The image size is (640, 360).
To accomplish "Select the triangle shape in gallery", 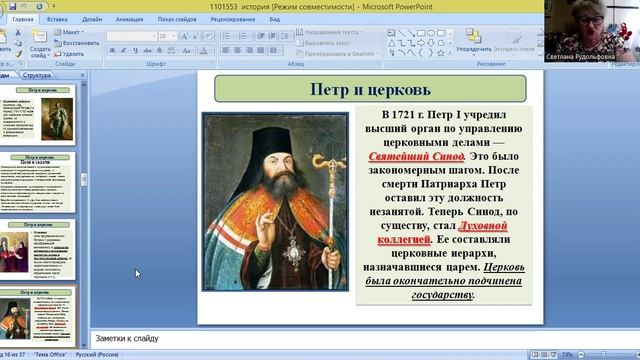I will [391, 43].
